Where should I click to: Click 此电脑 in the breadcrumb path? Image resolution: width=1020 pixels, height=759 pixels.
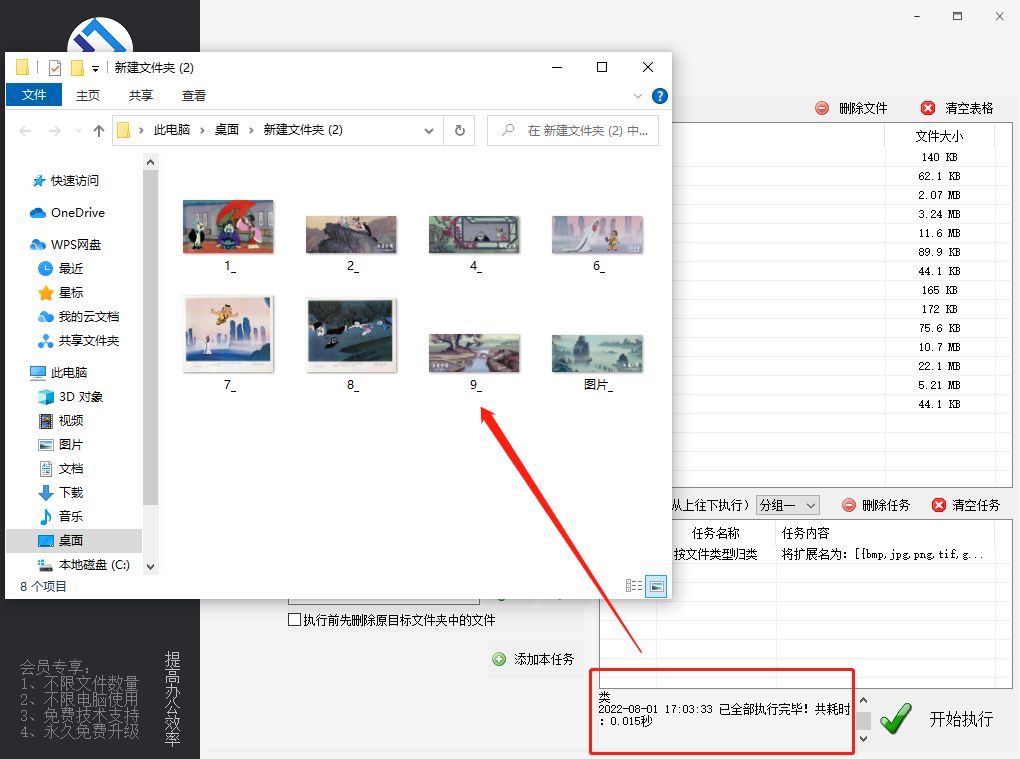pyautogui.click(x=172, y=130)
